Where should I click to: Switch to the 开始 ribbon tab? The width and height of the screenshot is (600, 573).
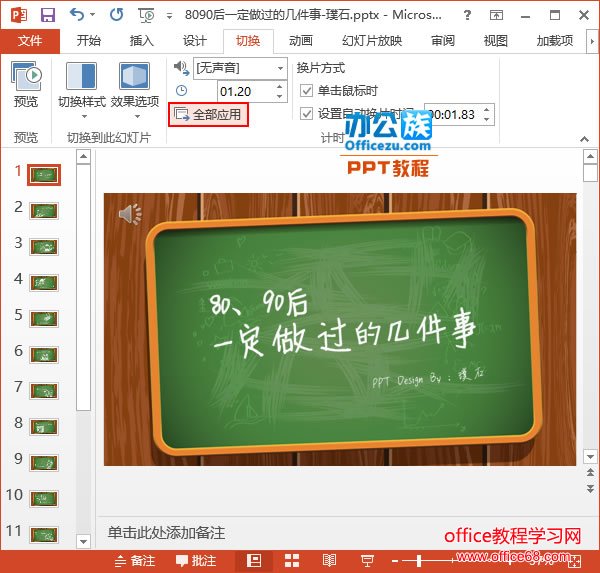[x=89, y=41]
